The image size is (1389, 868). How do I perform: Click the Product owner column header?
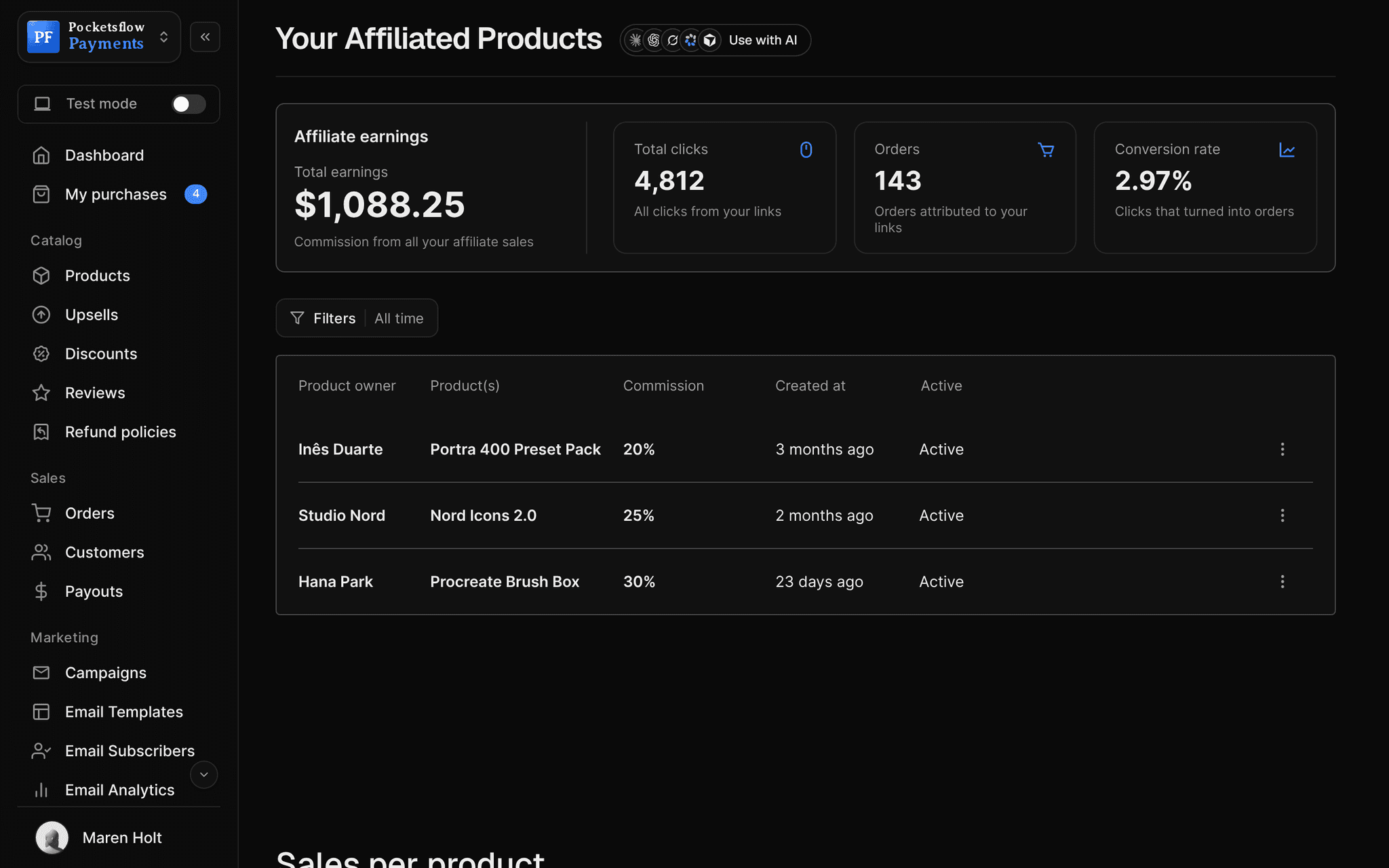347,386
